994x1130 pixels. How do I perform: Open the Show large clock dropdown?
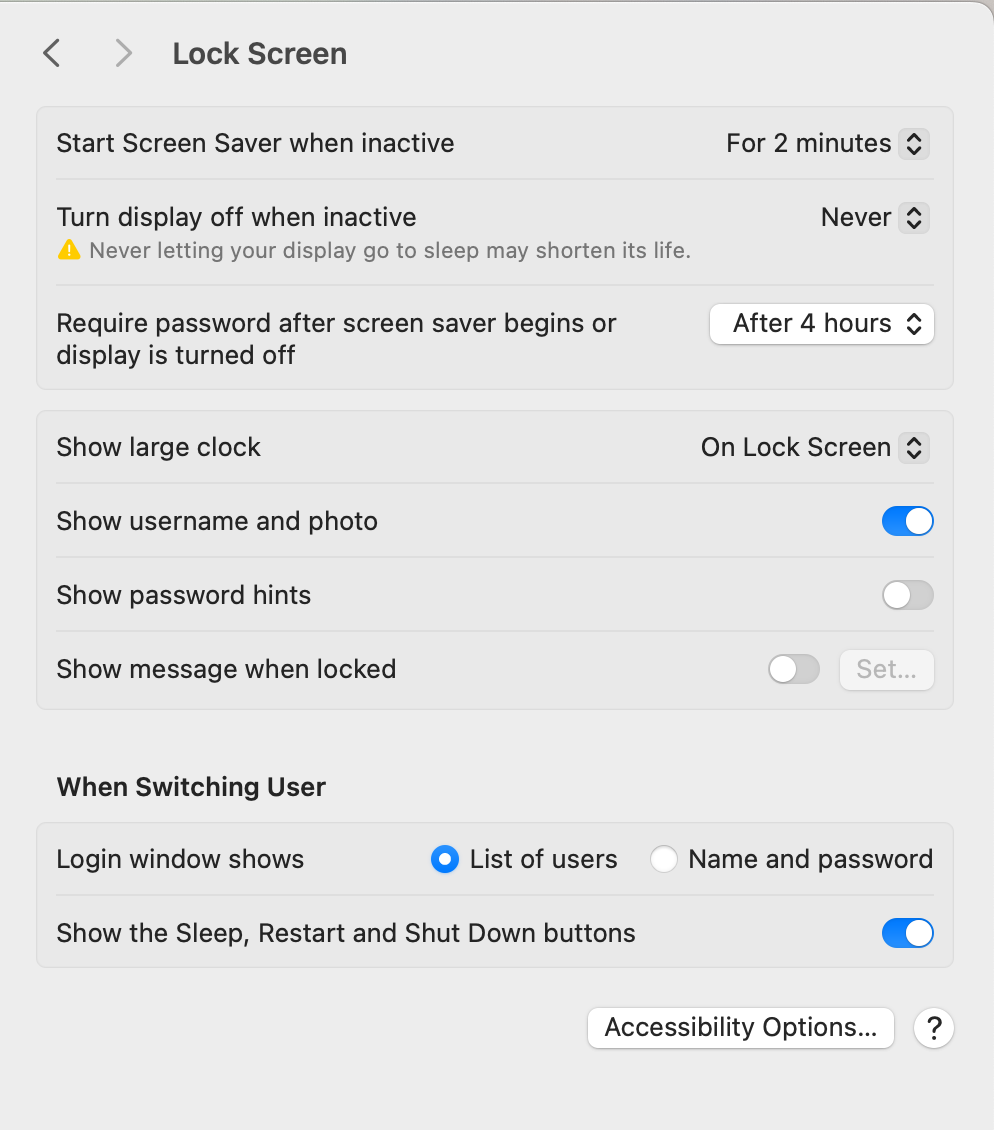(x=815, y=448)
